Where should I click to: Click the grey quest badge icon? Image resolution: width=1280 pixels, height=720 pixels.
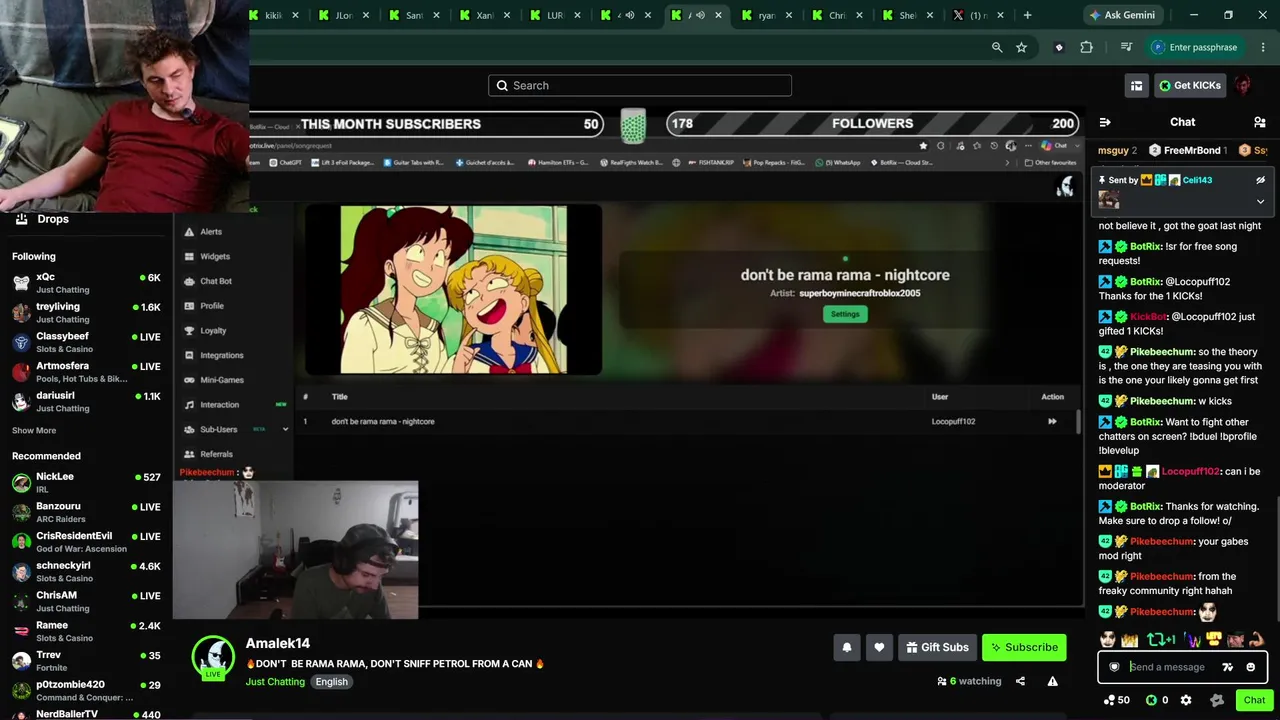click(x=1216, y=700)
